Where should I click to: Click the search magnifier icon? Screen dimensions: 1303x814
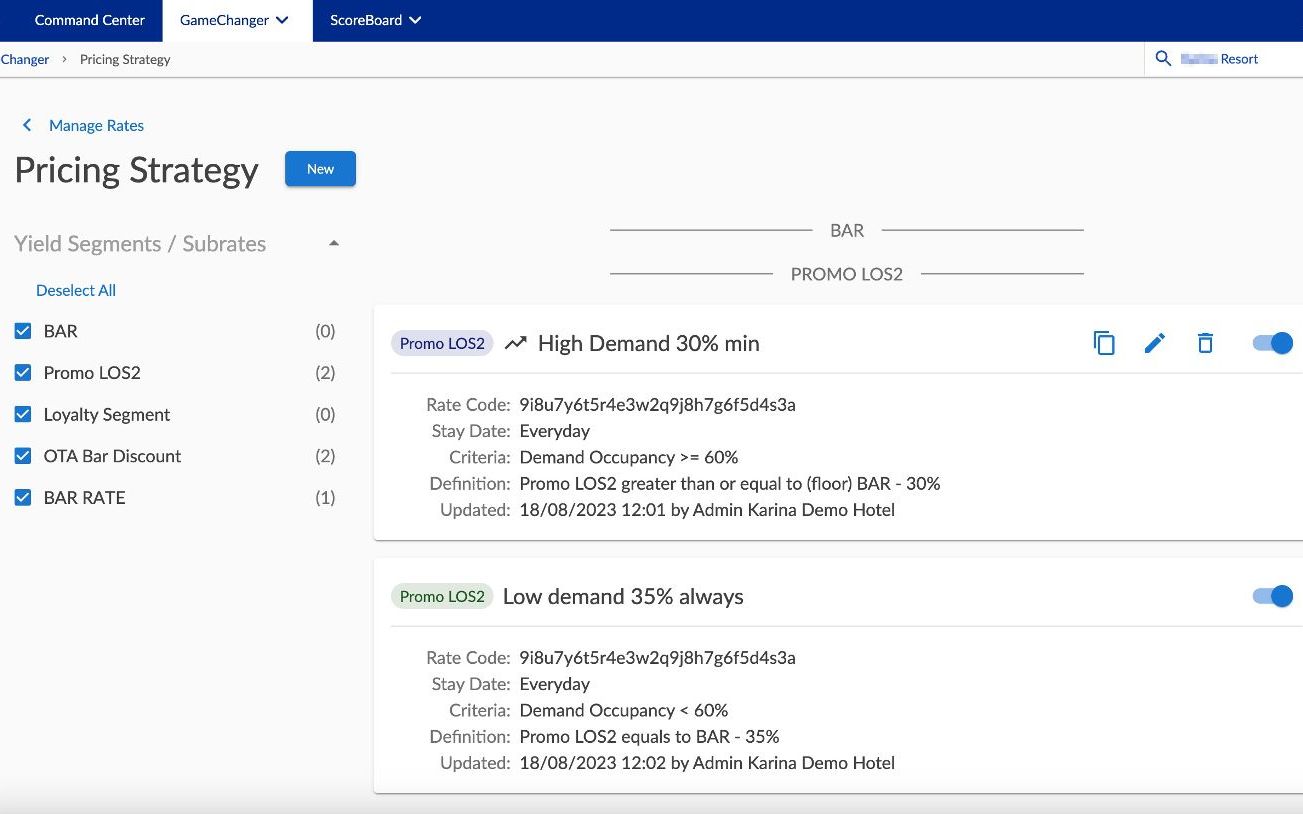tap(1163, 59)
